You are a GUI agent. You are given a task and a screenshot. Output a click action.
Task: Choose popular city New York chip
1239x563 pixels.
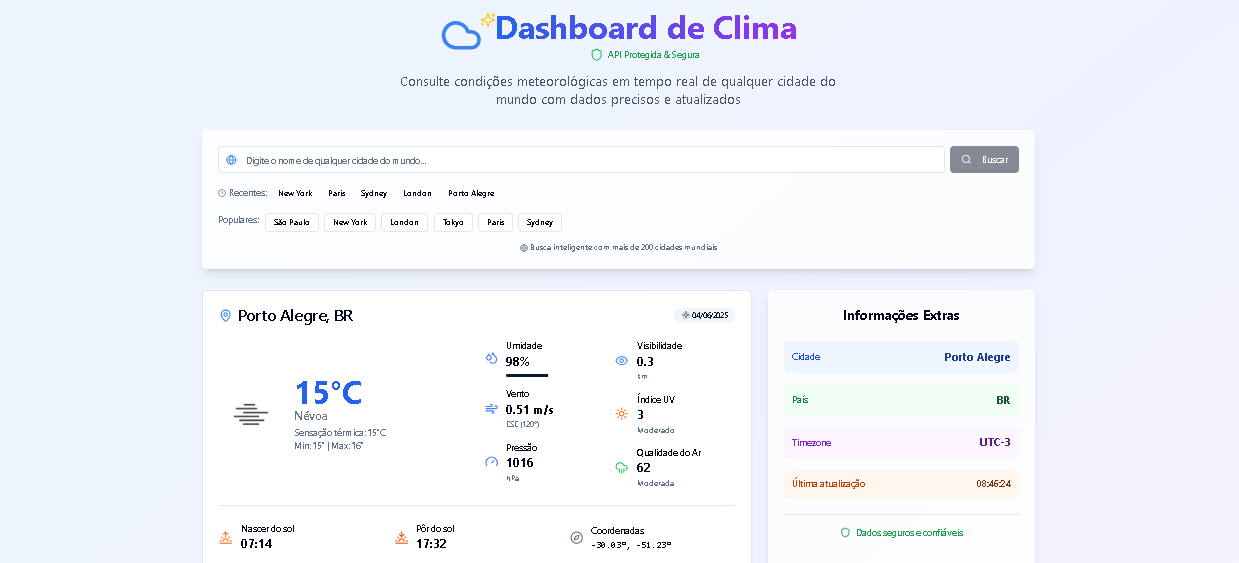point(350,222)
